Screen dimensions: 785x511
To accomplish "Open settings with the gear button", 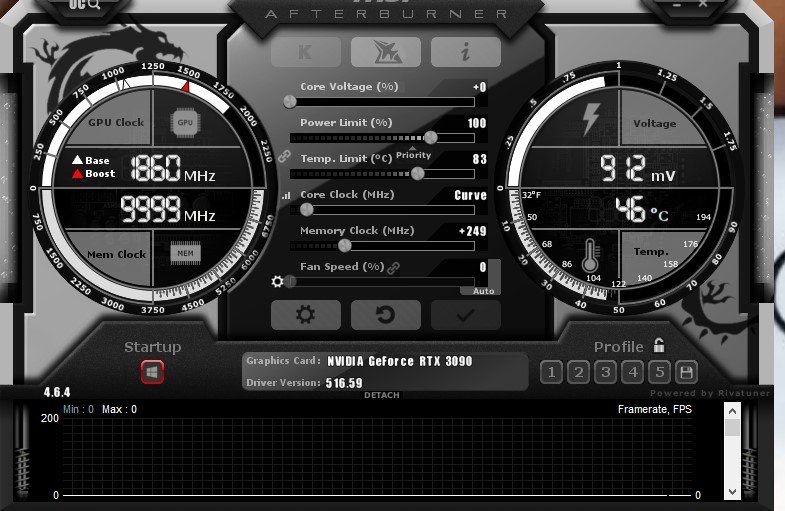I will coord(306,315).
